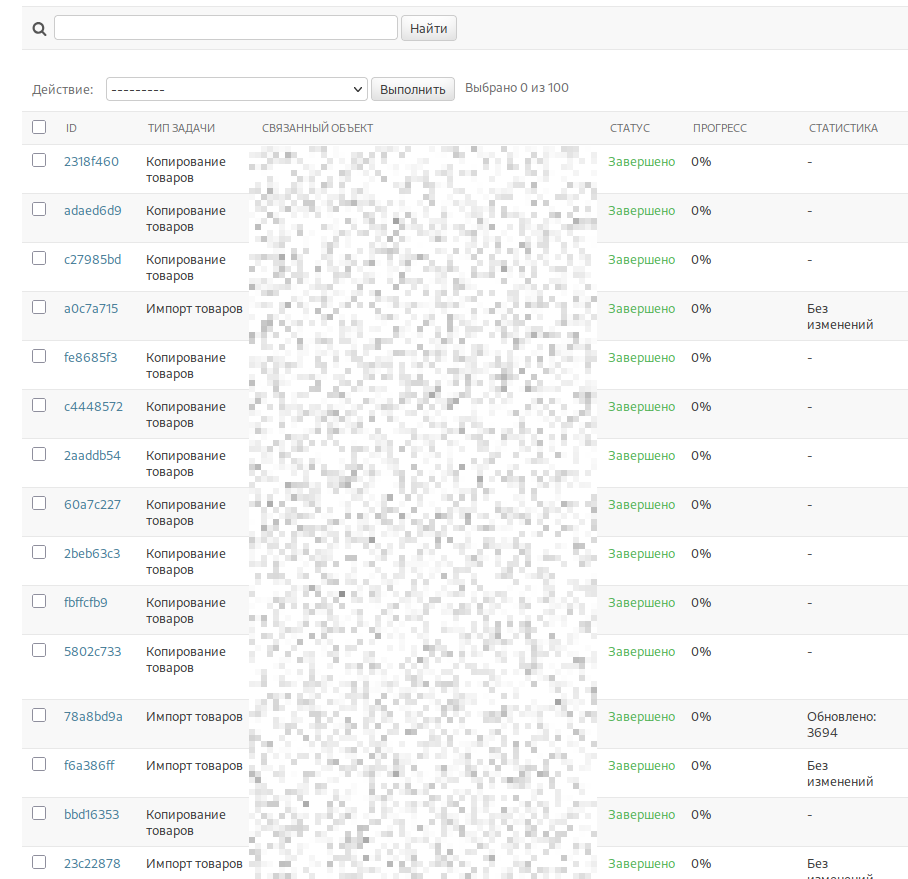Click the Выполнить button

pos(412,89)
